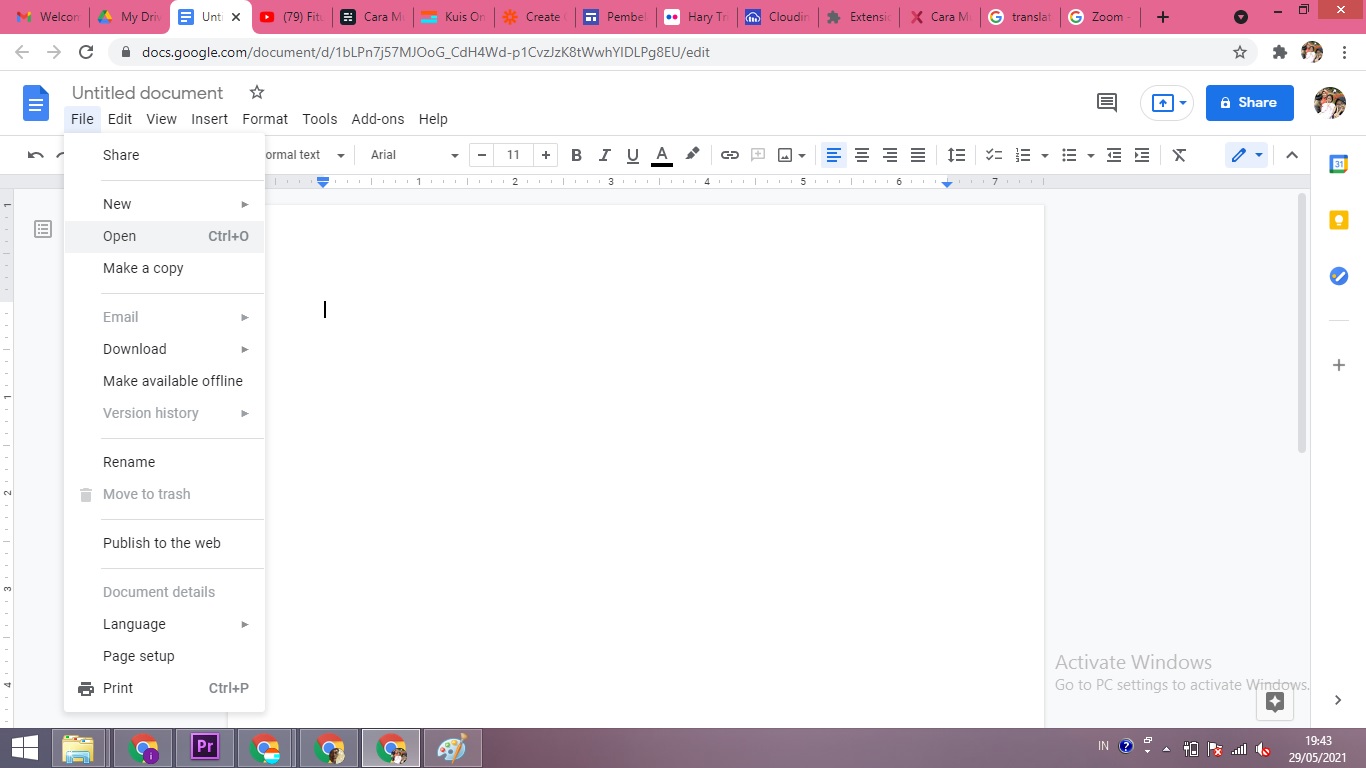Insert a link using the toolbar icon
1366x768 pixels.
730,155
